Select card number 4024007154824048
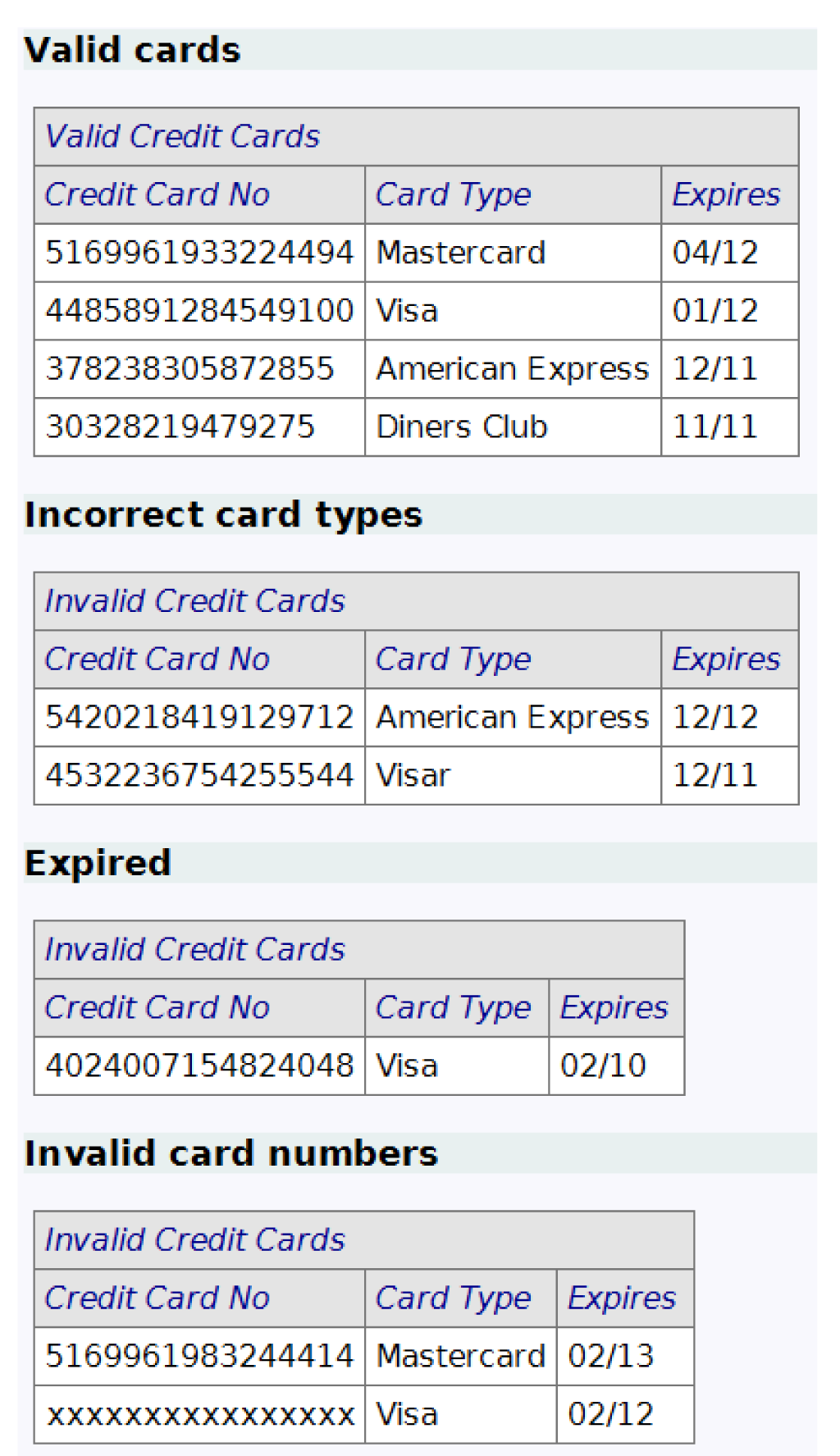This screenshot has height=1456, width=840. click(199, 1066)
